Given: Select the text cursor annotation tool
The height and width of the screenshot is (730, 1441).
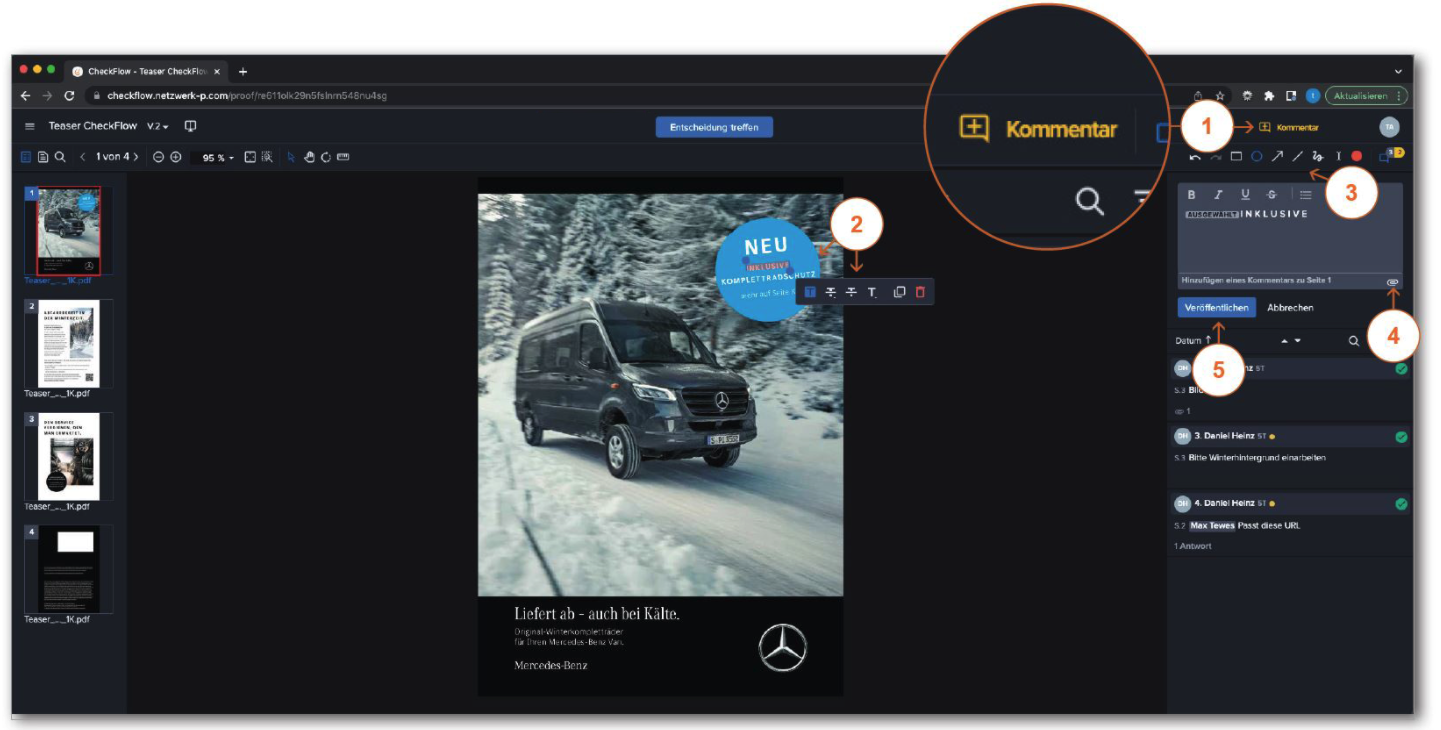Looking at the screenshot, I should point(1338,157).
